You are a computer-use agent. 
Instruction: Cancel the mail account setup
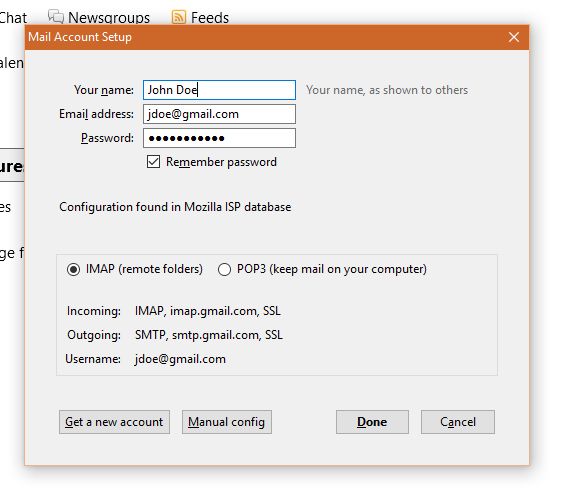point(458,422)
